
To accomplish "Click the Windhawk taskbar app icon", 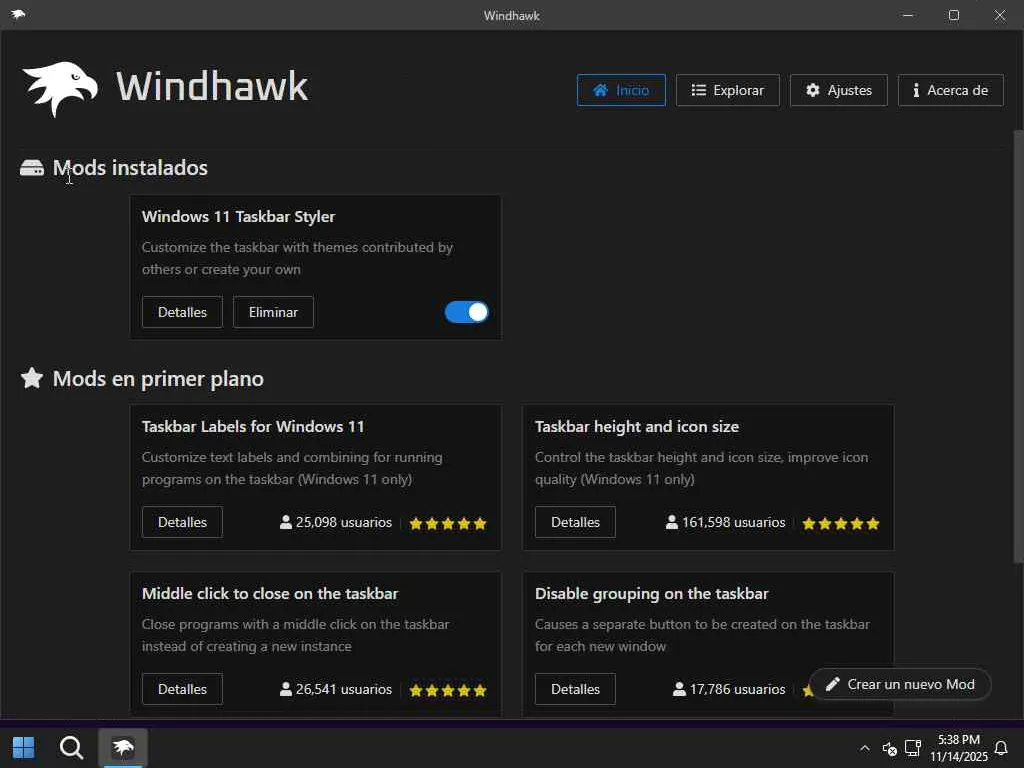I will coord(123,748).
